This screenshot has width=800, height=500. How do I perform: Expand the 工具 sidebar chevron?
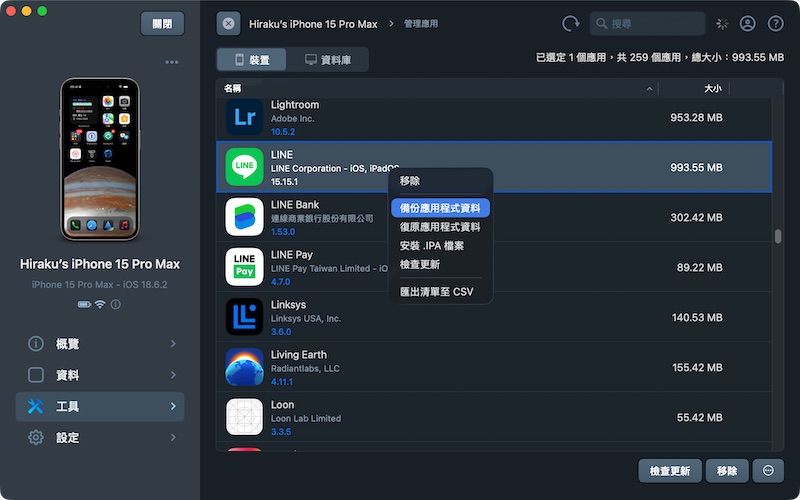pos(173,406)
